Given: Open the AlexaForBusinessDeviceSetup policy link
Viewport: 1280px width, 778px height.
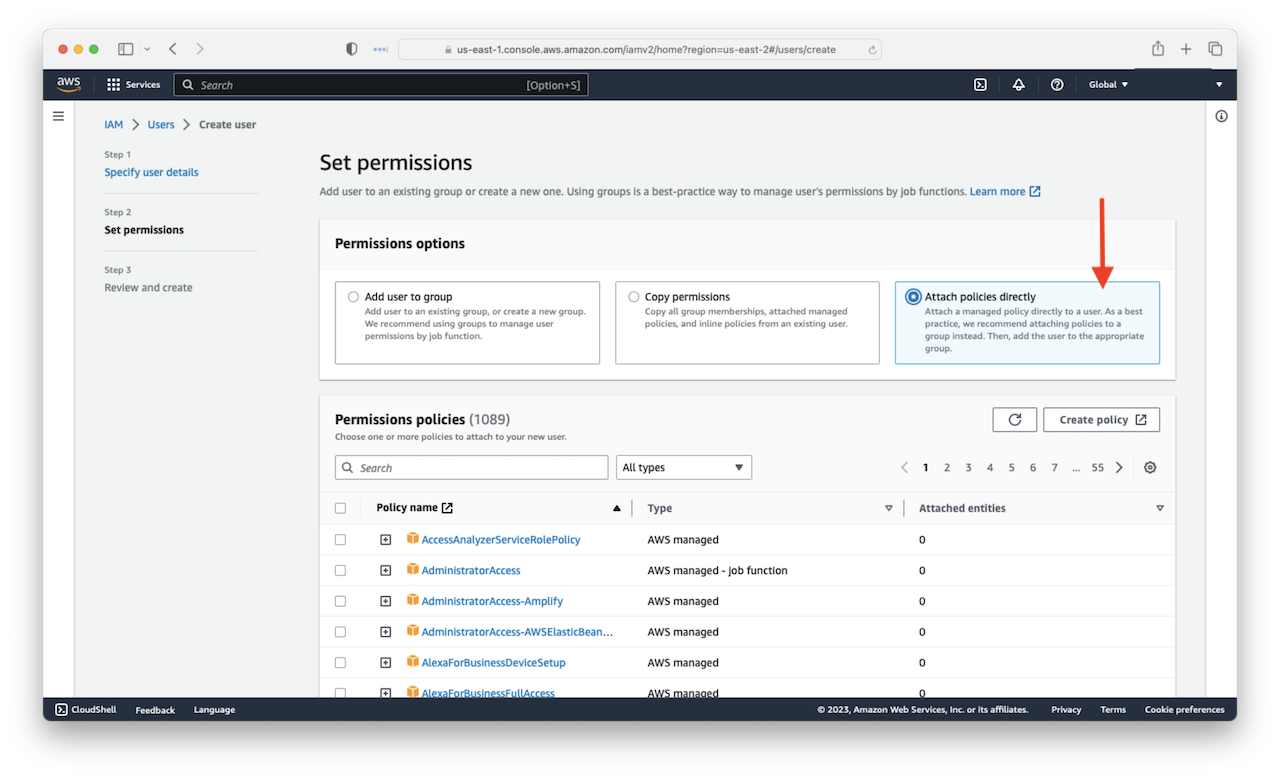Looking at the screenshot, I should [x=494, y=663].
